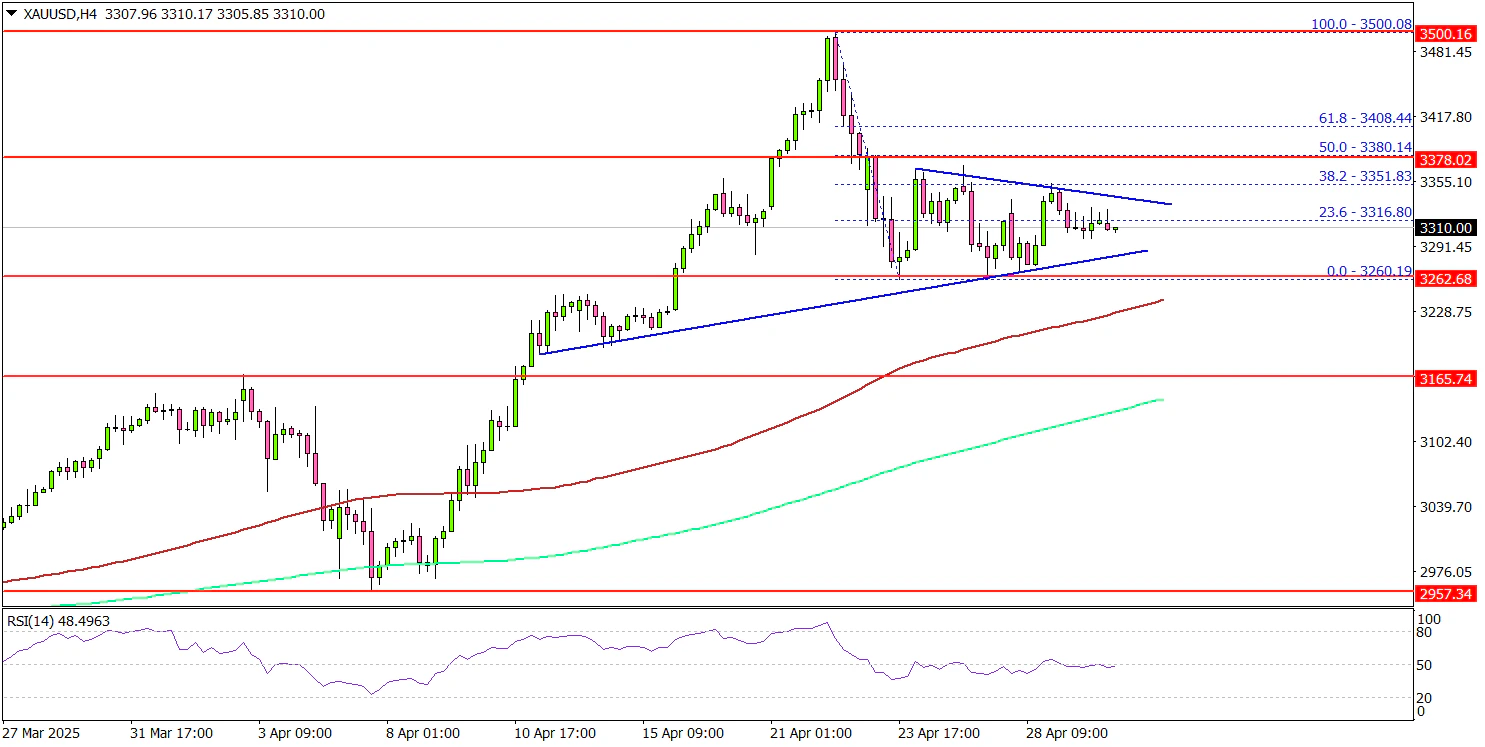Viewport: 1485px width, 747px height.
Task: Select the 2957.34 price tag
Action: pos(1446,594)
